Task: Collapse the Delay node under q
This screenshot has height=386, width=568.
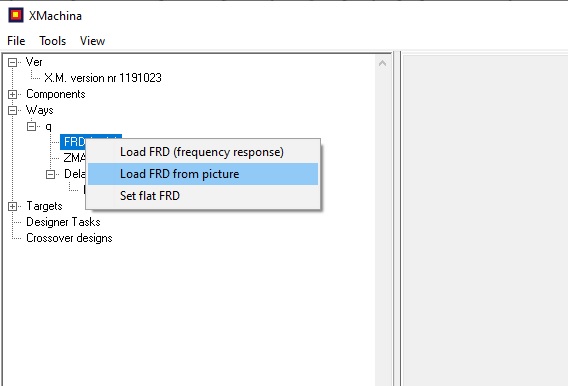Action: pos(50,175)
